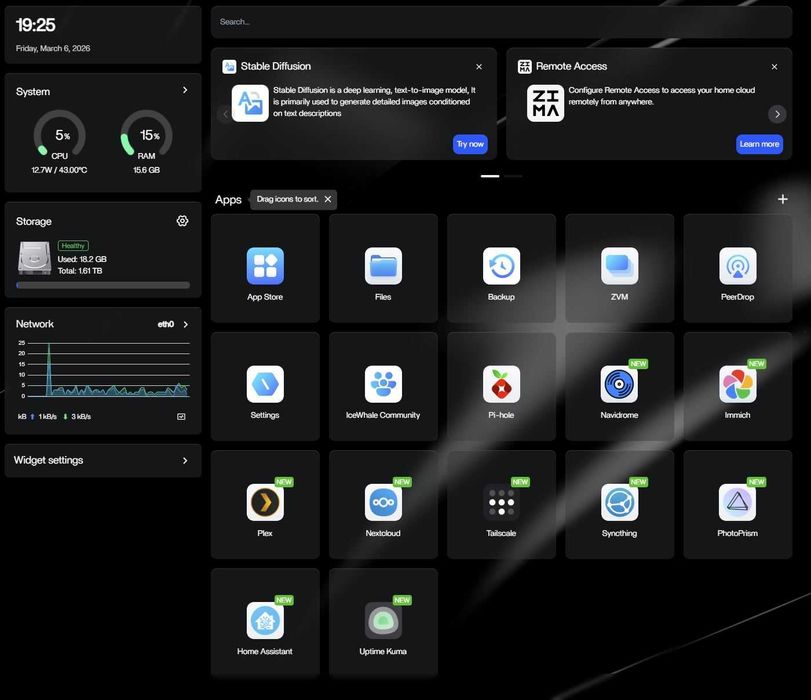Close the Remote Access card
Viewport: 811px width, 700px height.
(x=774, y=67)
